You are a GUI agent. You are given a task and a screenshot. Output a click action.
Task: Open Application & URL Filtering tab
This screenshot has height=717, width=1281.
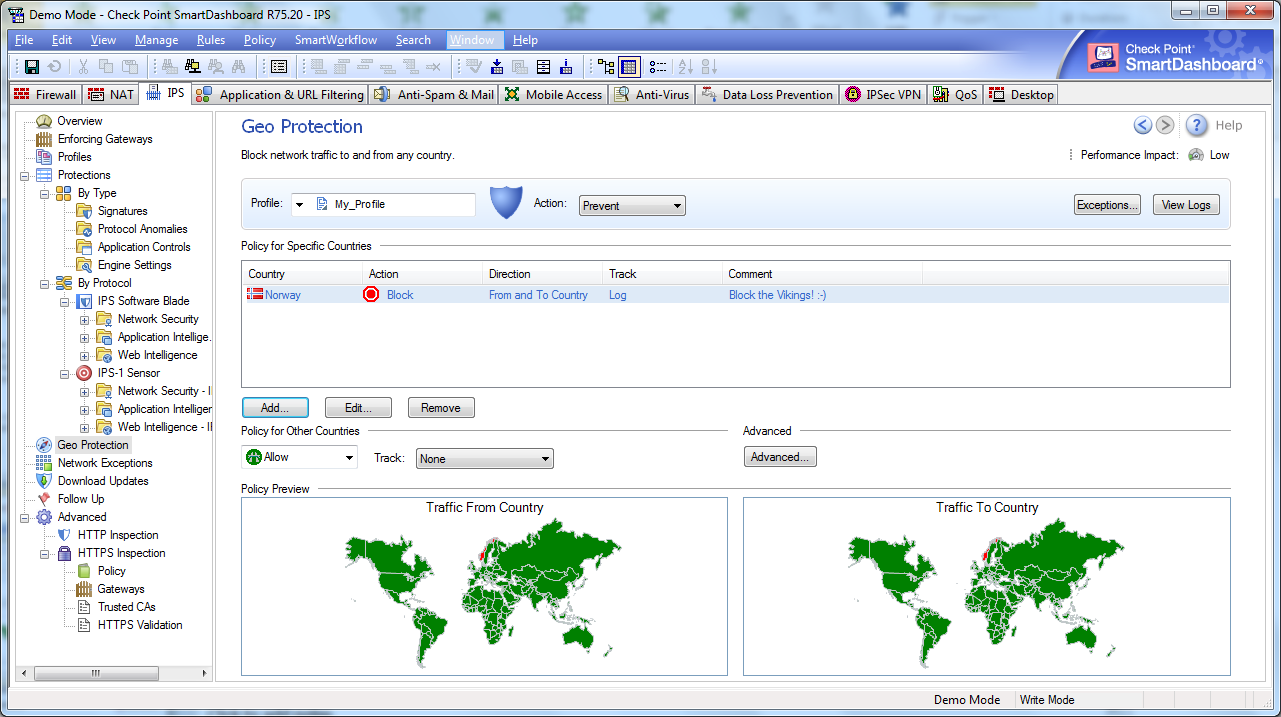click(280, 95)
